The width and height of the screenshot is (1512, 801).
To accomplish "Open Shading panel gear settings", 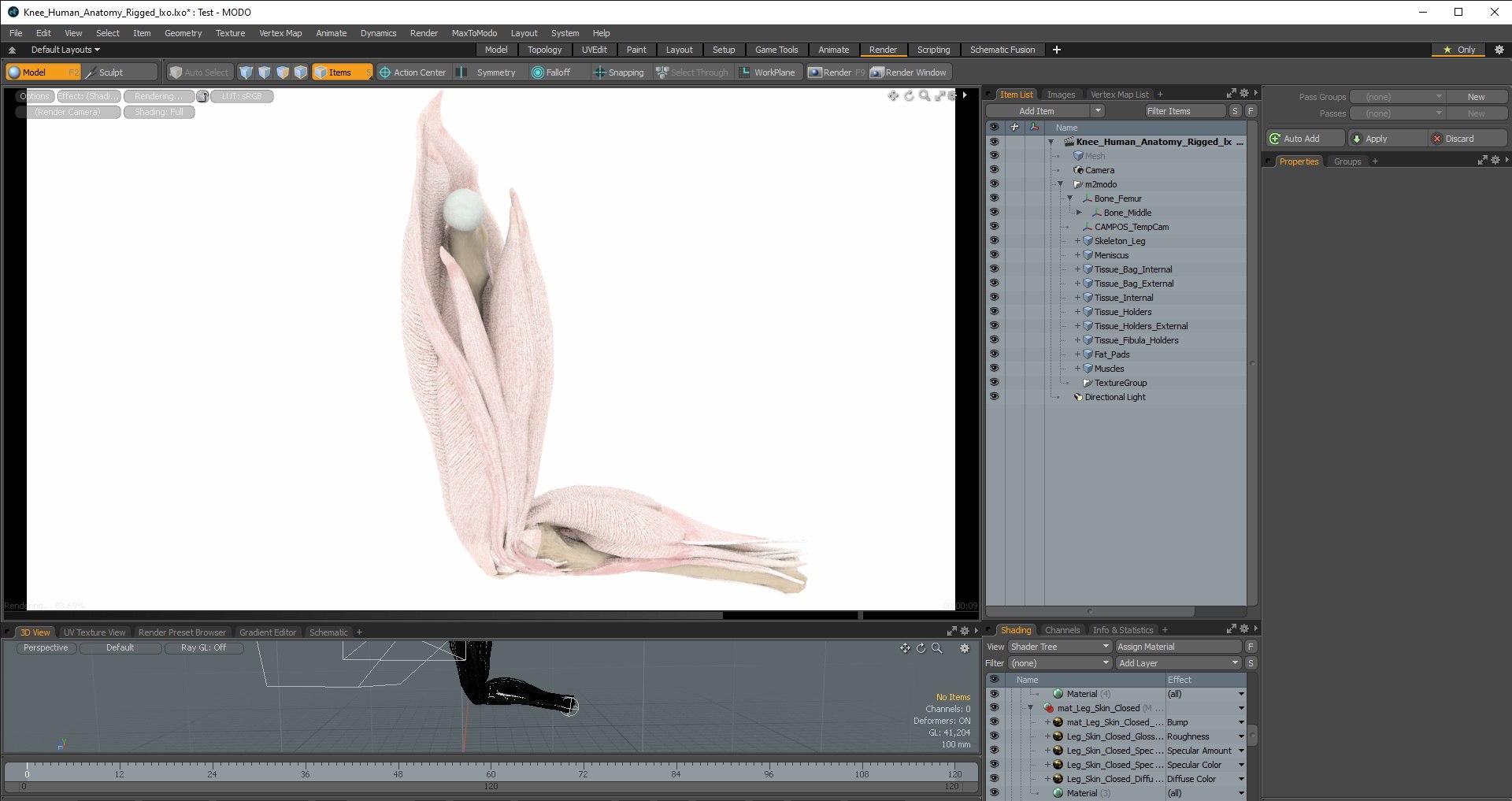I will tap(1244, 629).
